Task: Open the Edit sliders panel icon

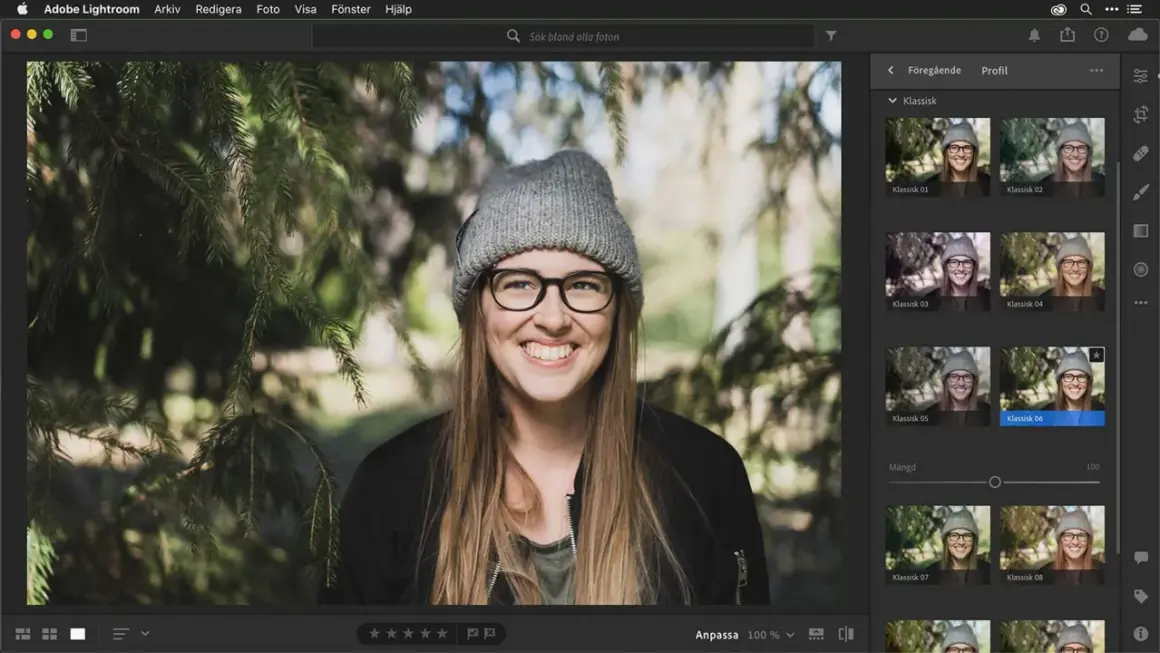Action: pos(1140,76)
